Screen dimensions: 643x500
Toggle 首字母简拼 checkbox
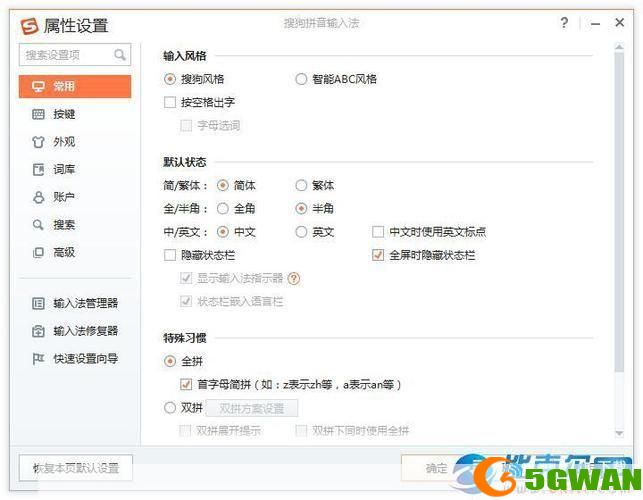[x=186, y=384]
